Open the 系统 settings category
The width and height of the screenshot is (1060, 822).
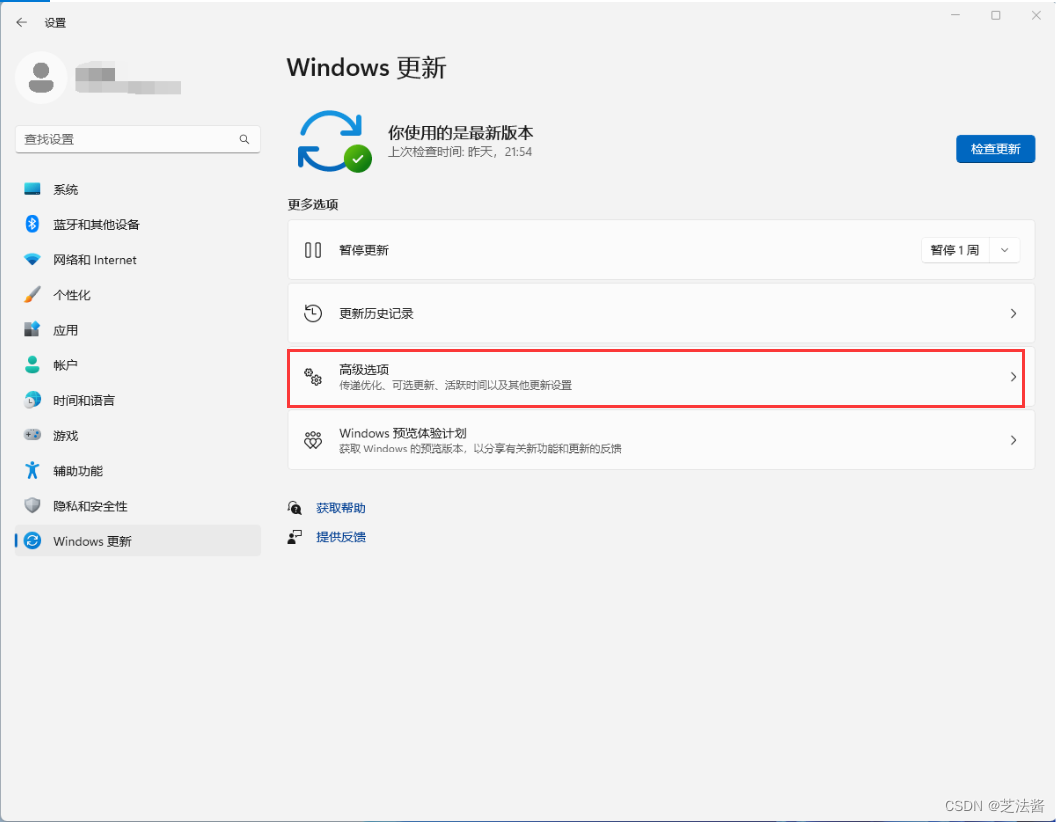138,189
